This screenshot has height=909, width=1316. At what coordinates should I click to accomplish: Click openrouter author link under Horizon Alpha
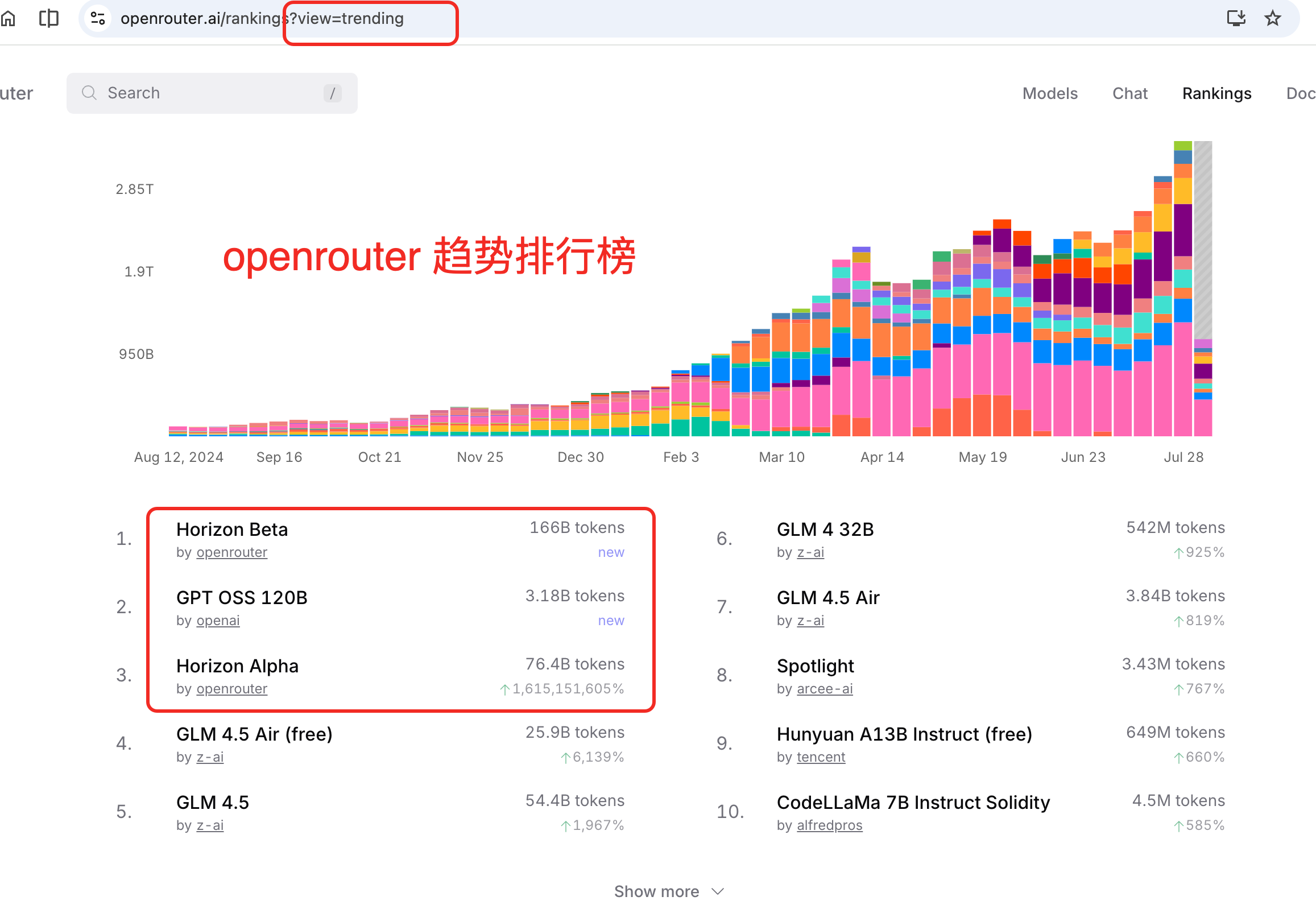232,689
